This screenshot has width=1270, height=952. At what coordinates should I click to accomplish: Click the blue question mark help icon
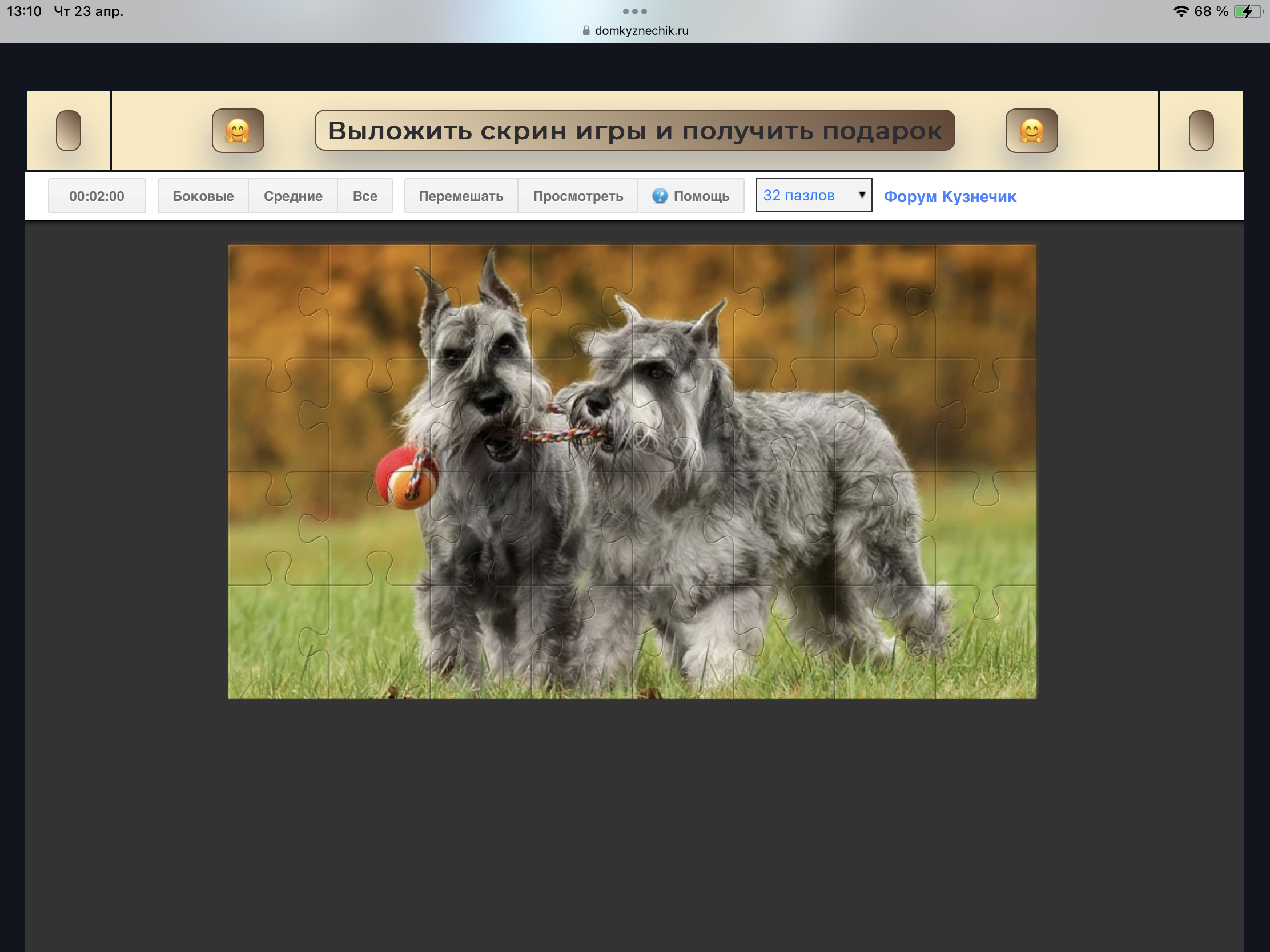click(x=660, y=196)
